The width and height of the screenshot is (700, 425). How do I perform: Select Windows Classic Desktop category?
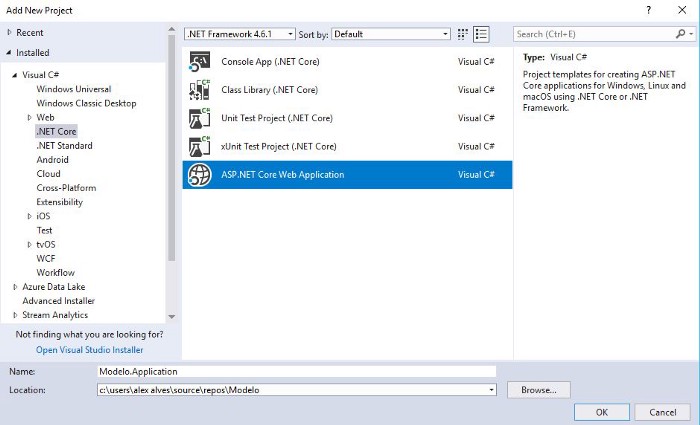point(86,103)
